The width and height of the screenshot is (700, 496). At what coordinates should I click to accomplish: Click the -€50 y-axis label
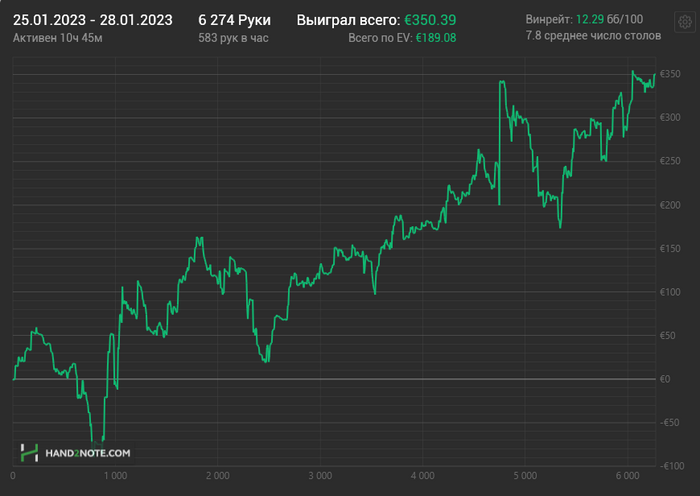(x=669, y=422)
